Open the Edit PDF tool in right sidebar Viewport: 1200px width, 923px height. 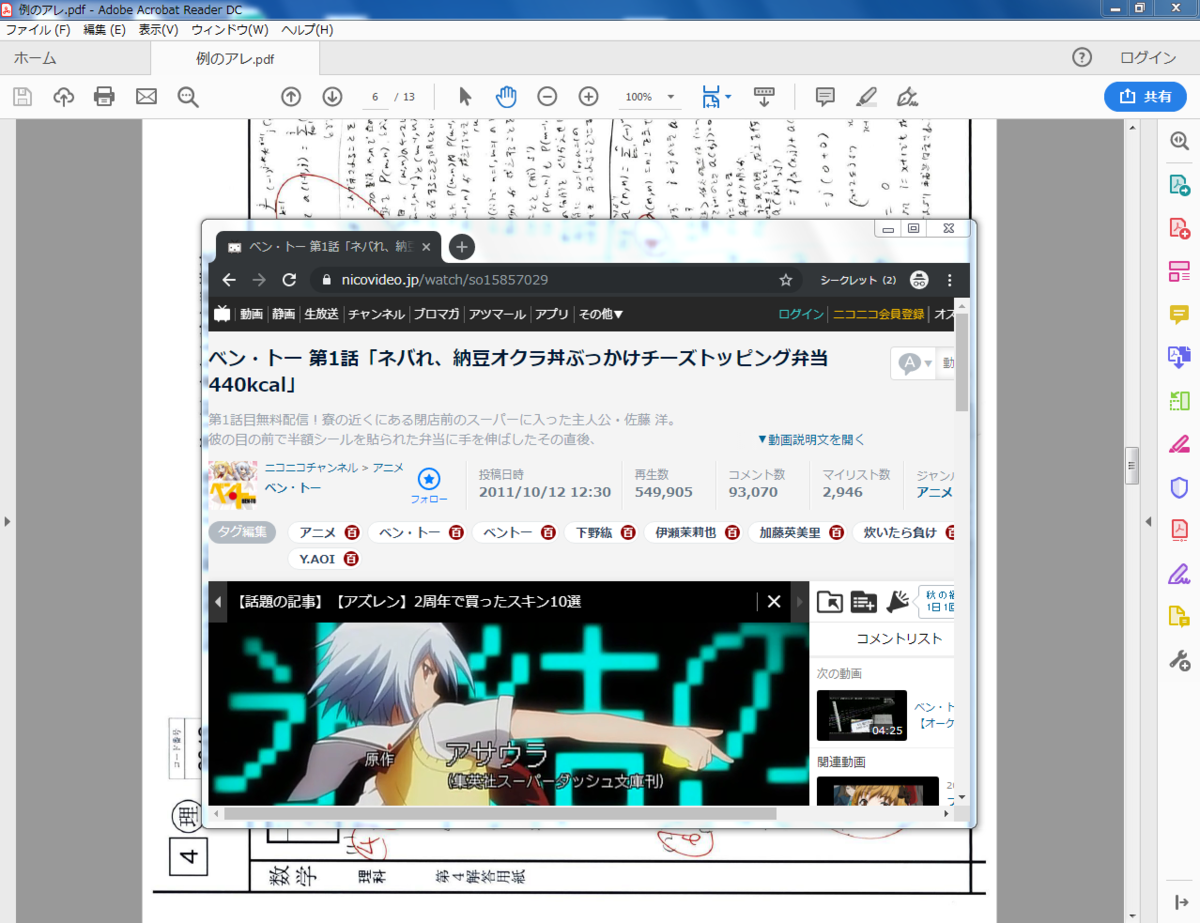pyautogui.click(x=1179, y=271)
